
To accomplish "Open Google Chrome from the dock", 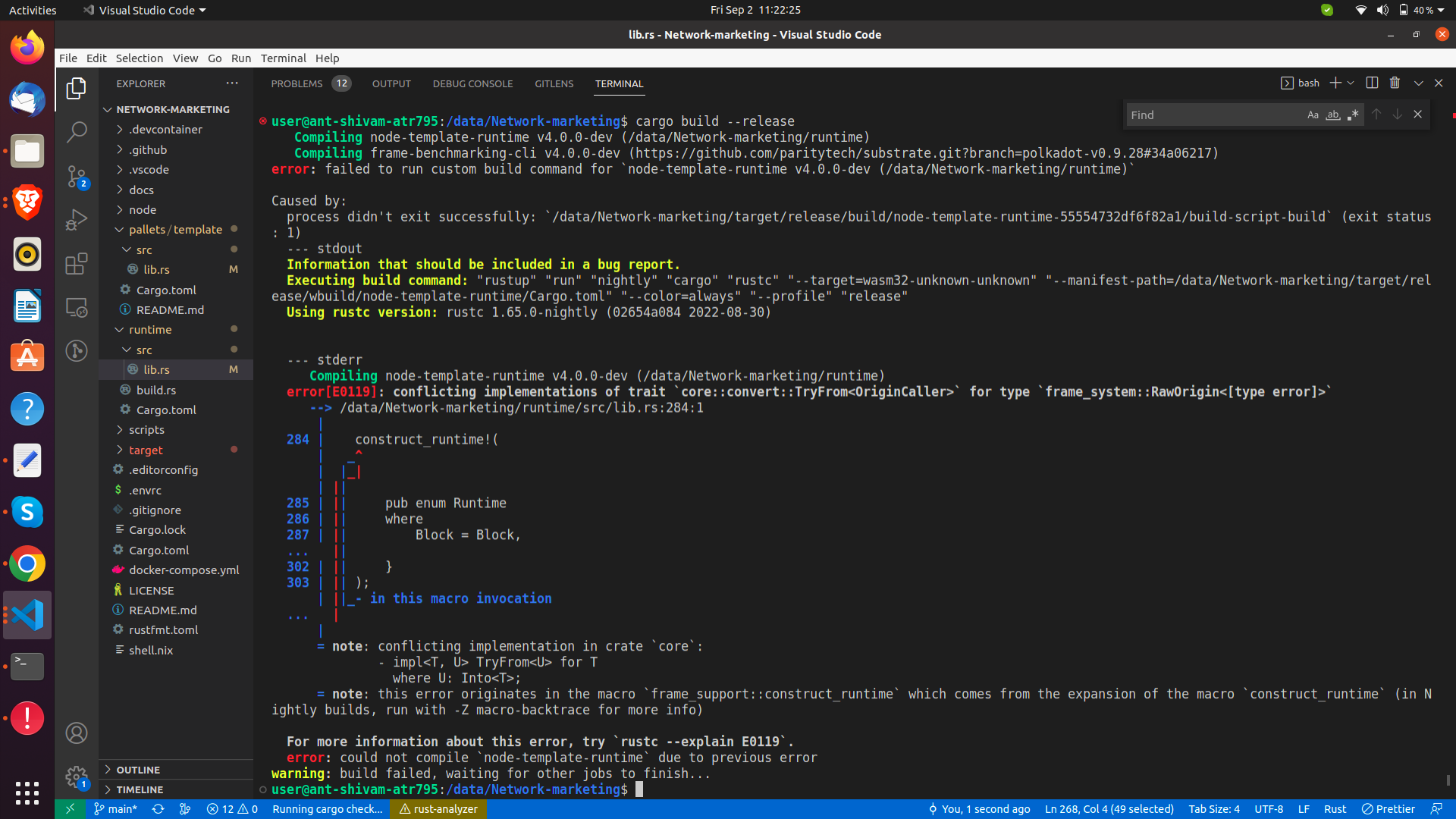I will tap(27, 563).
